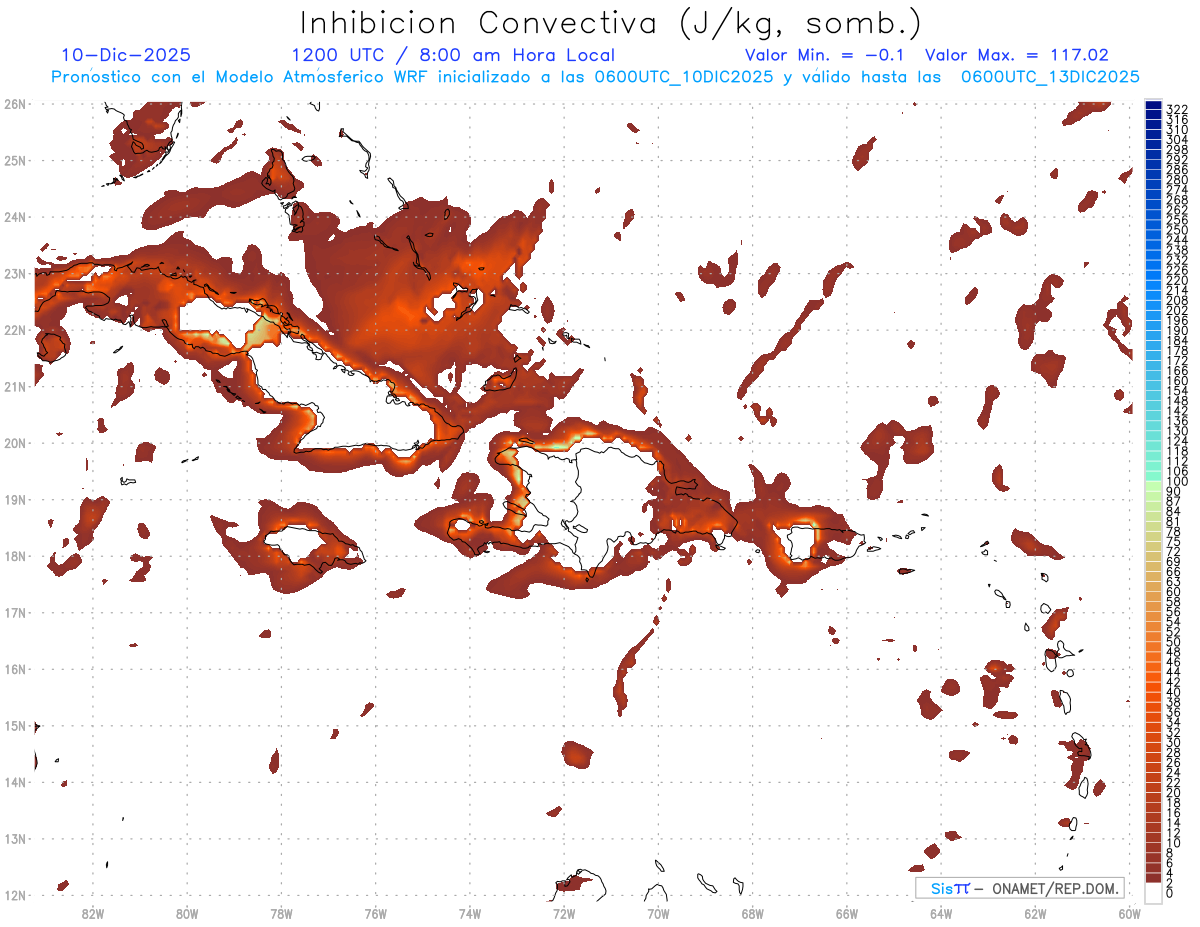Click the "78W" longitude label

(281, 913)
